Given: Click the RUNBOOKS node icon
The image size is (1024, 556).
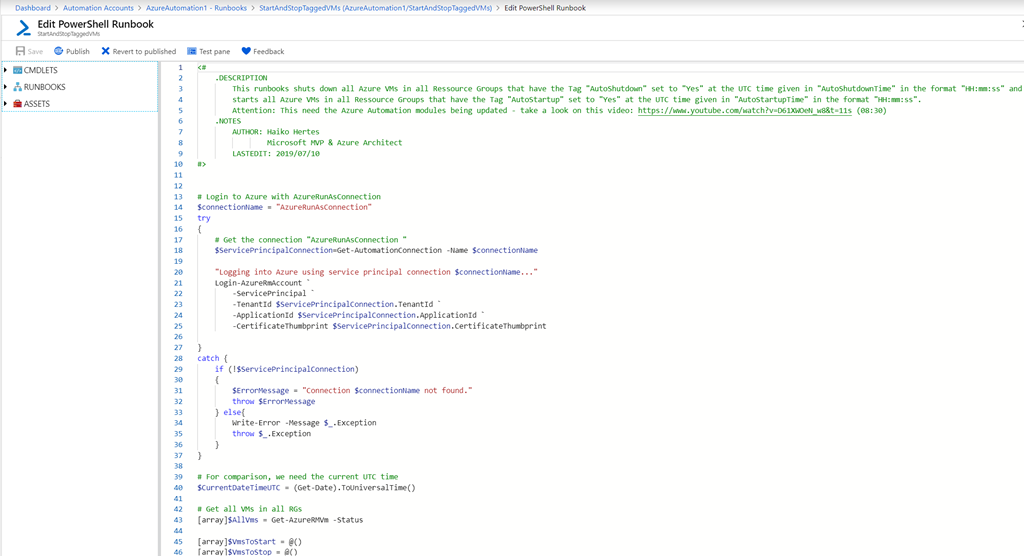Looking at the screenshot, I should [17, 87].
